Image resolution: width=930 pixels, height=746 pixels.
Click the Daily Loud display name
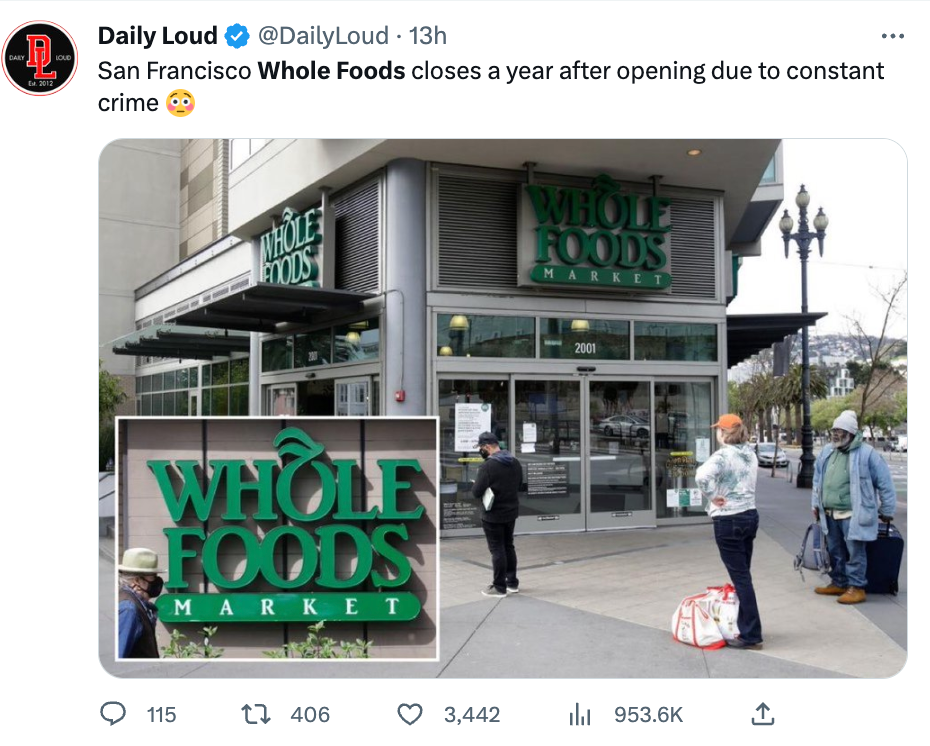coord(158,36)
